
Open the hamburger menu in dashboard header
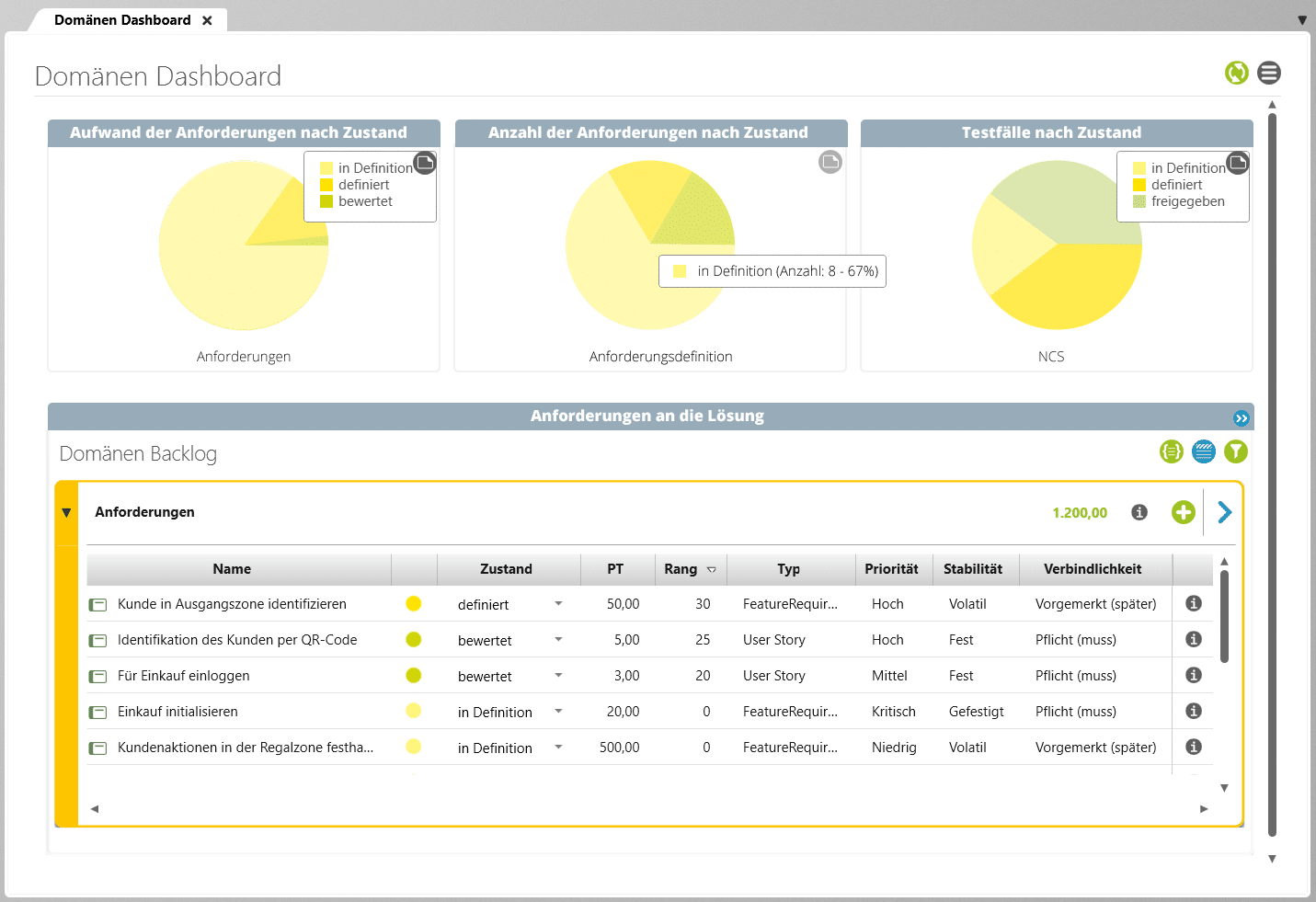click(1269, 73)
